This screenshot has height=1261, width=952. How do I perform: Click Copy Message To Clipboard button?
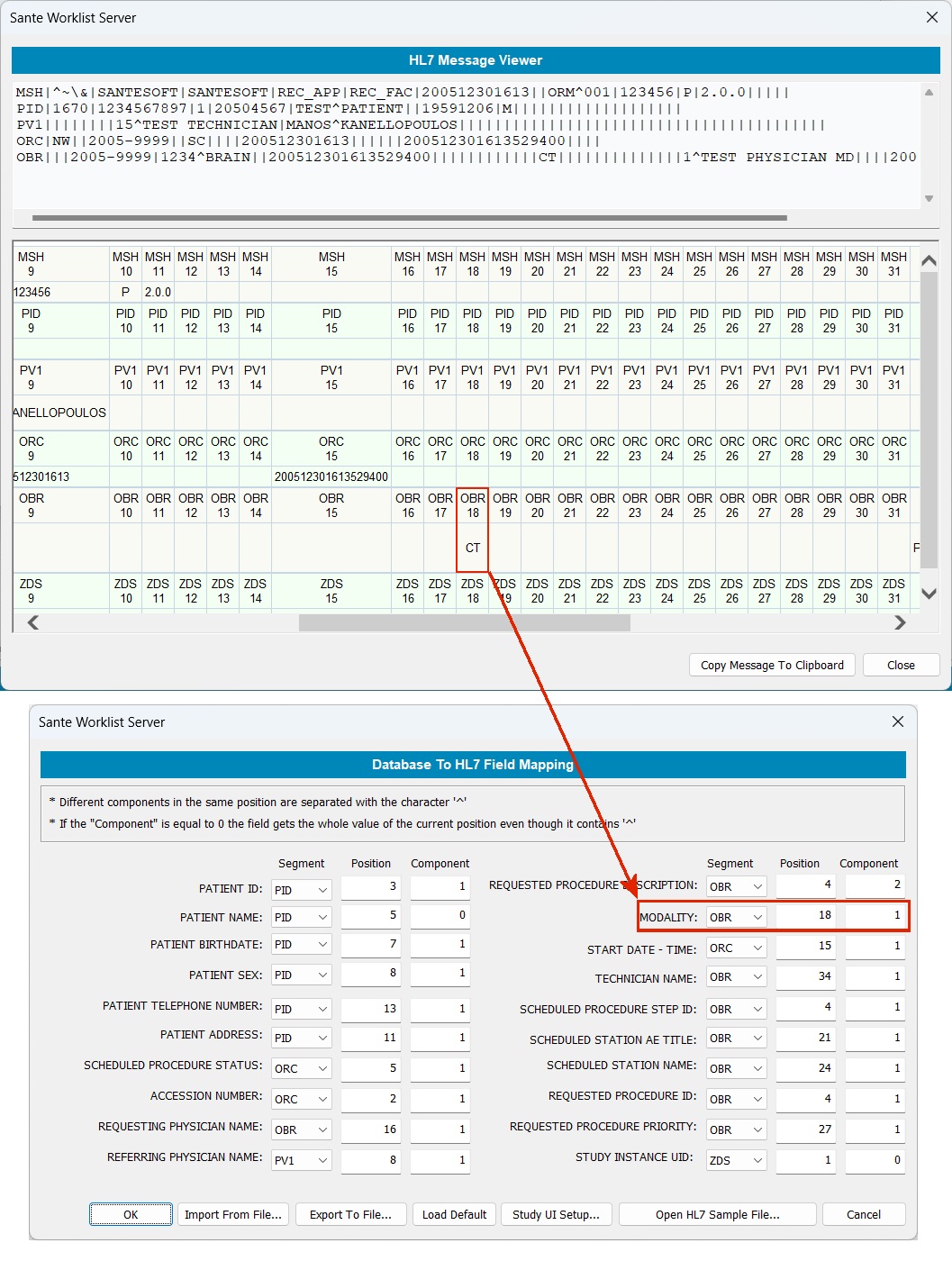tap(772, 665)
